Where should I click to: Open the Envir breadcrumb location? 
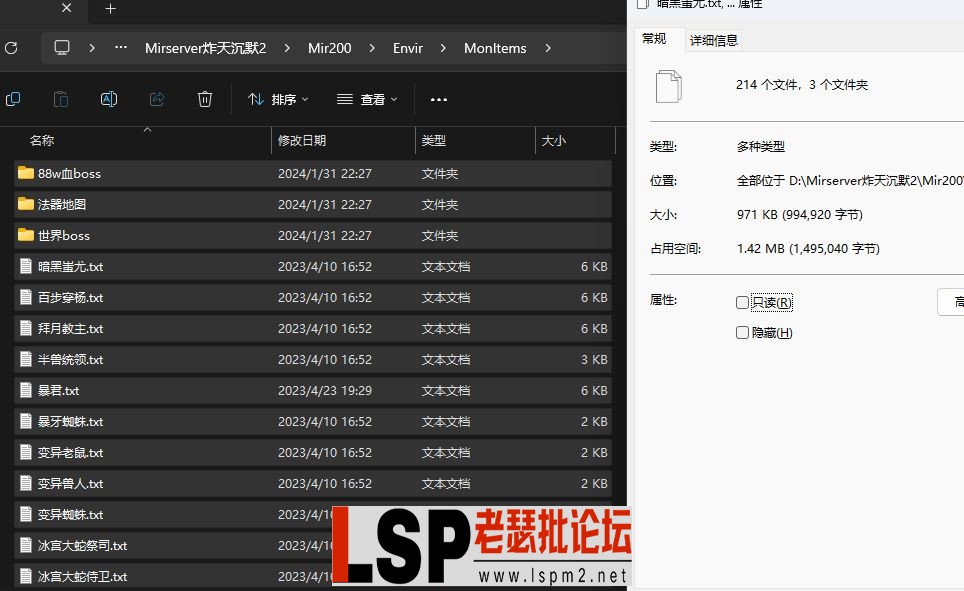tap(407, 47)
